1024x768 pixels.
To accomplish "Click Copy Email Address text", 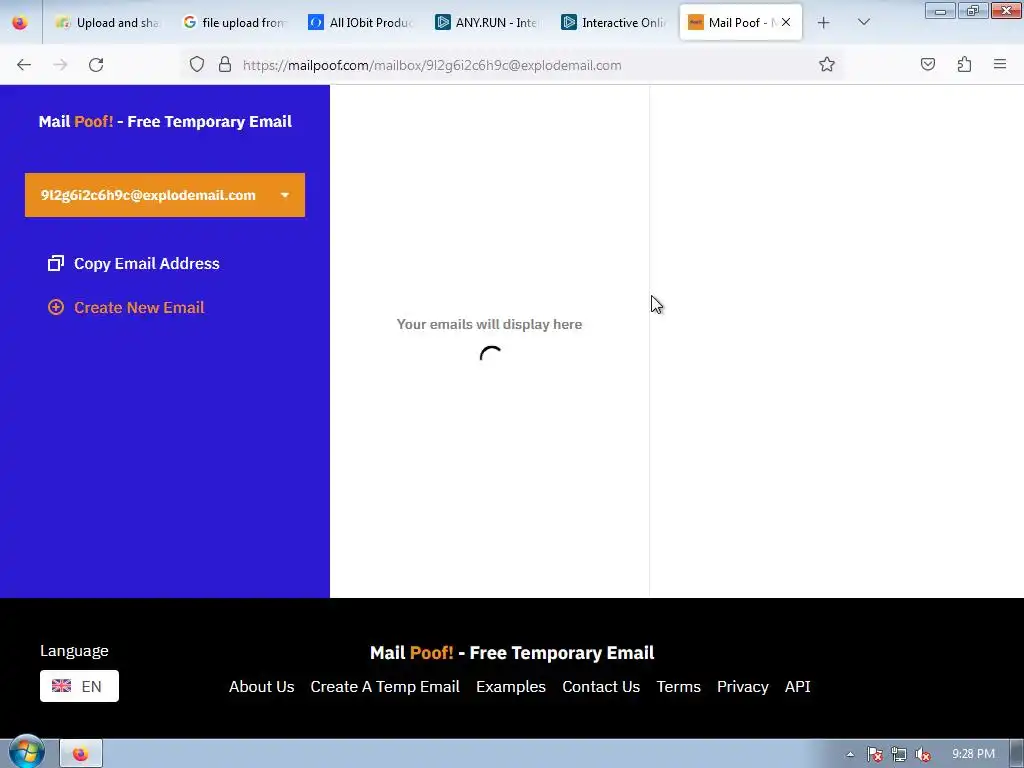I will tap(146, 263).
